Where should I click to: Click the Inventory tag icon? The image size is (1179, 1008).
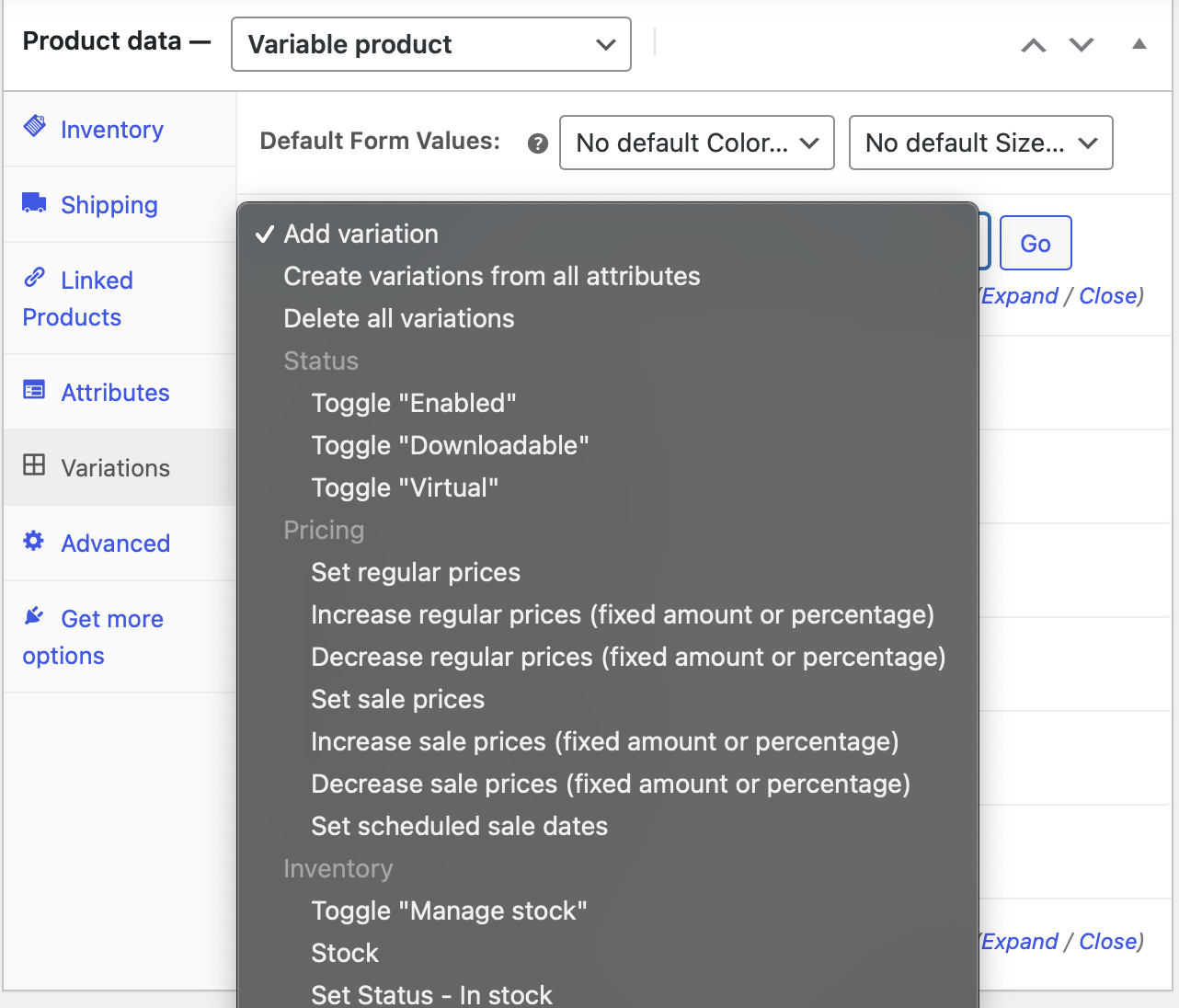click(x=35, y=126)
